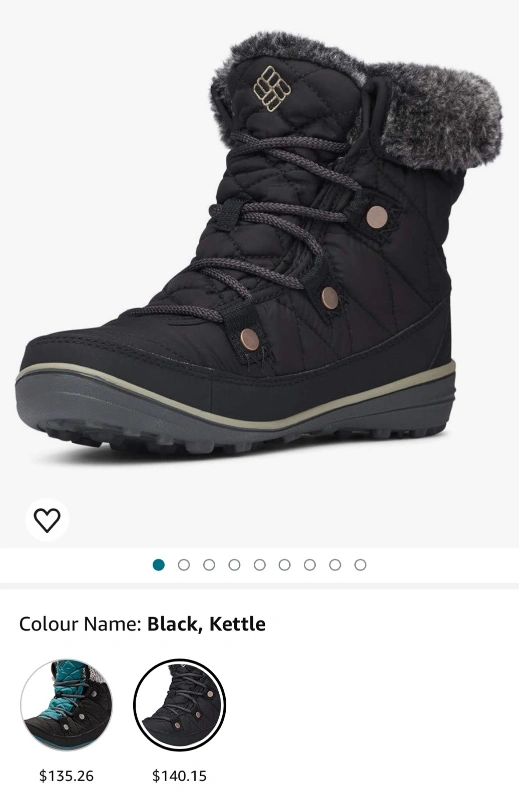Click the $135.26 price label
This screenshot has width=519, height=800.
click(x=66, y=776)
